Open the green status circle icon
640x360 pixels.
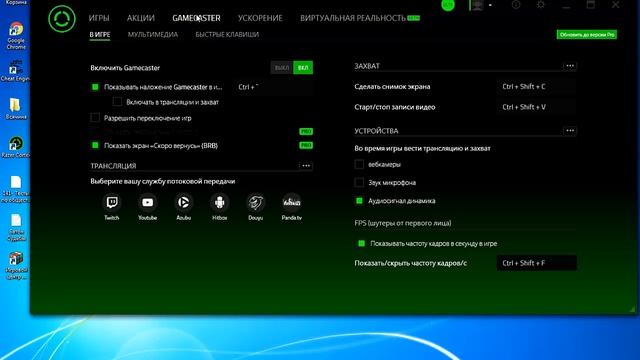point(448,5)
